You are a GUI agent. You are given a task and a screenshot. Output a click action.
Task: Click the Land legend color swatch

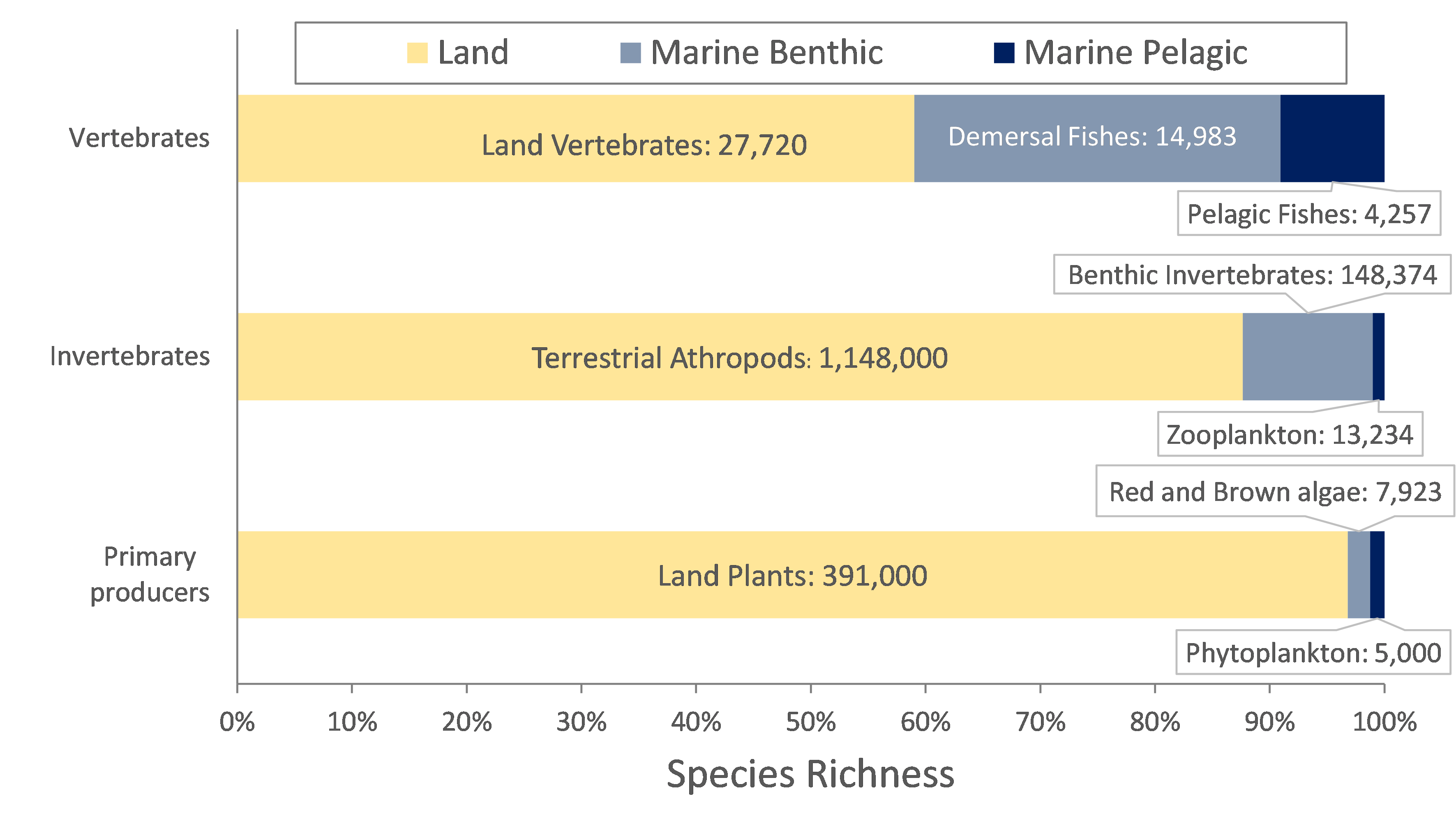click(x=417, y=53)
